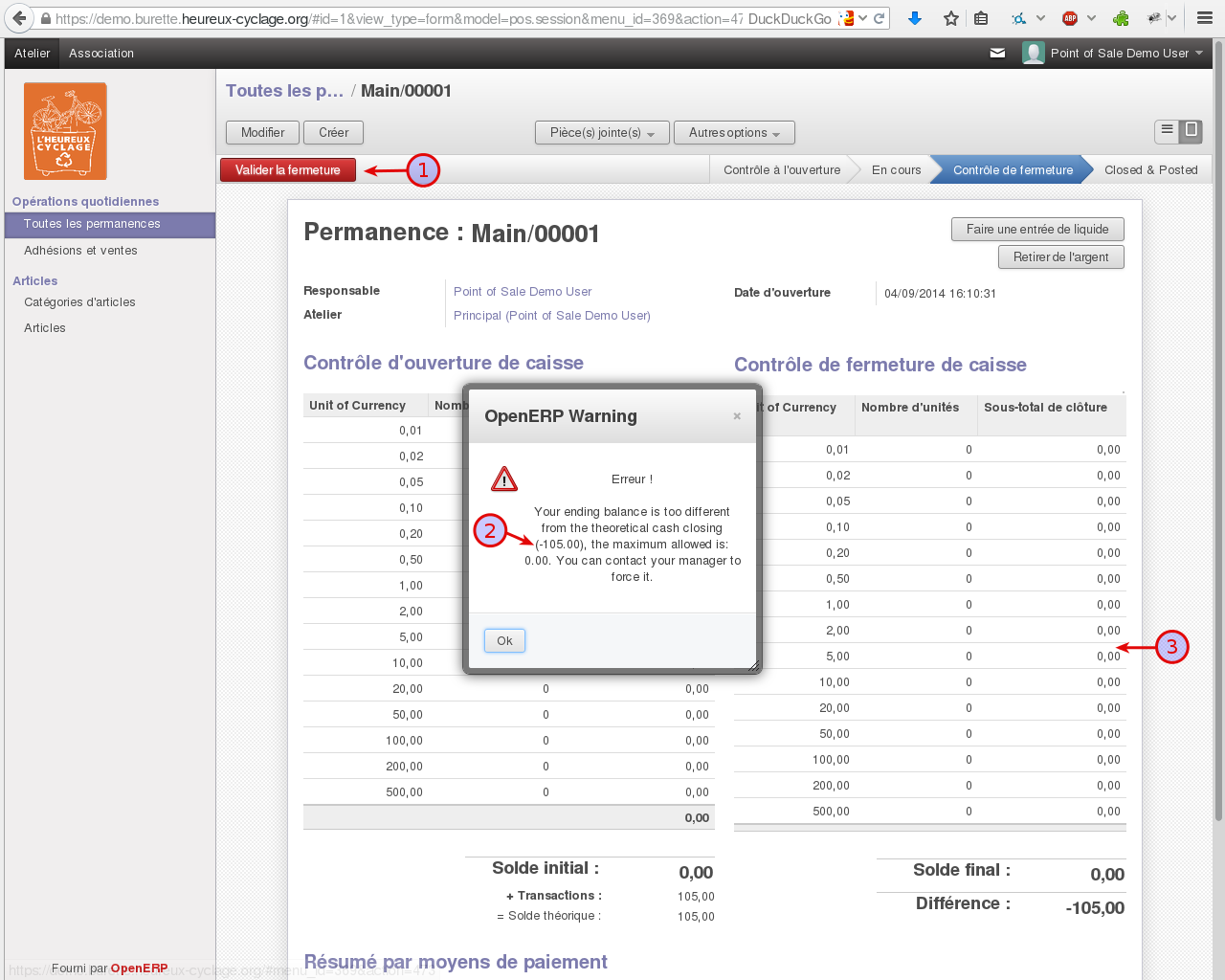1225x980 pixels.
Task: Open the Association top menu
Action: 101,54
